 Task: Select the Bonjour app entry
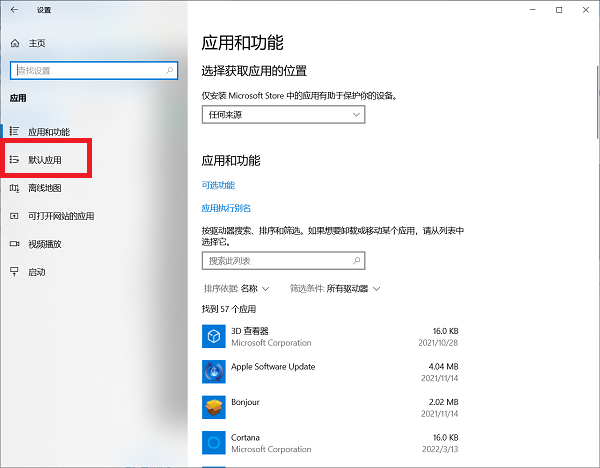click(245, 402)
